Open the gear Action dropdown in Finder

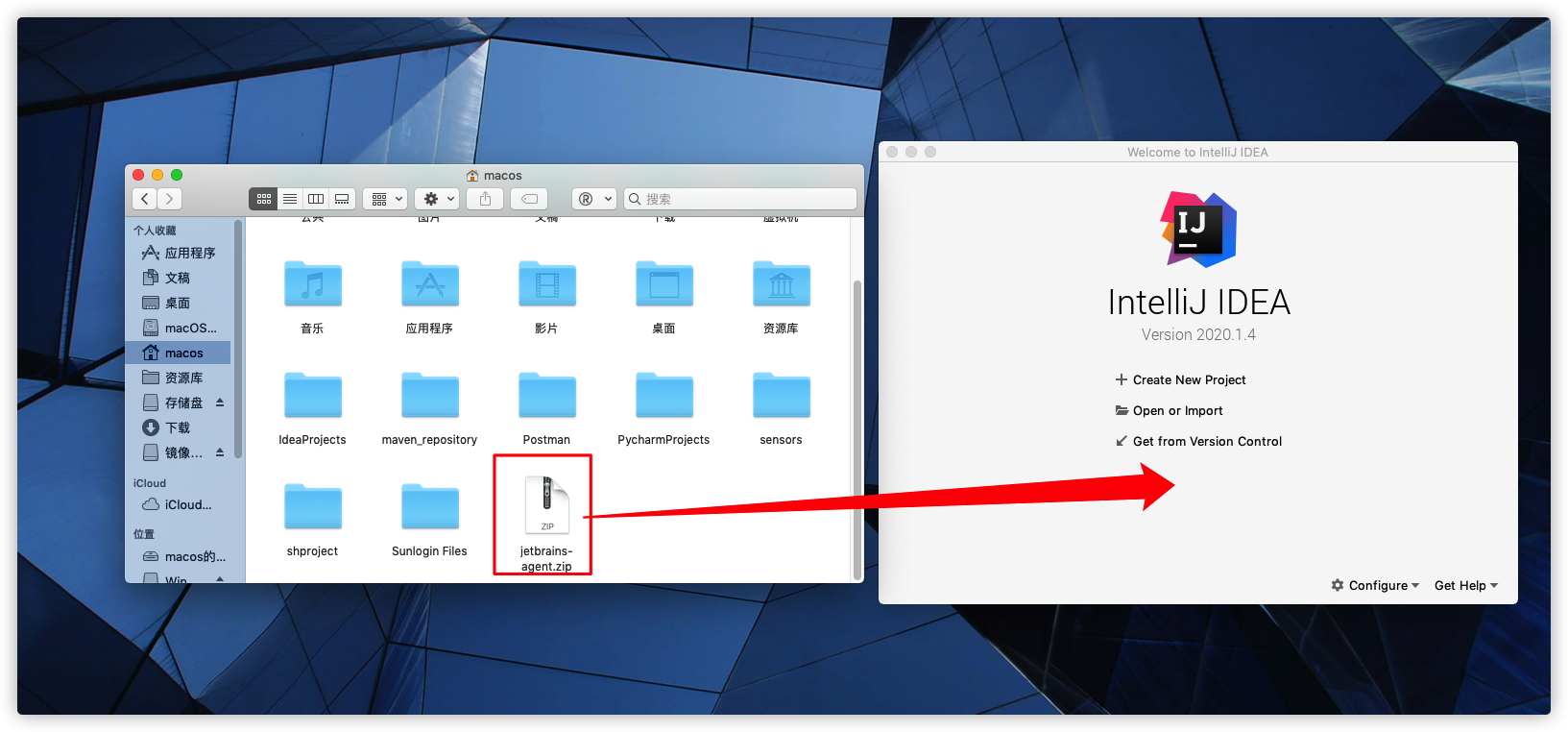coord(439,199)
